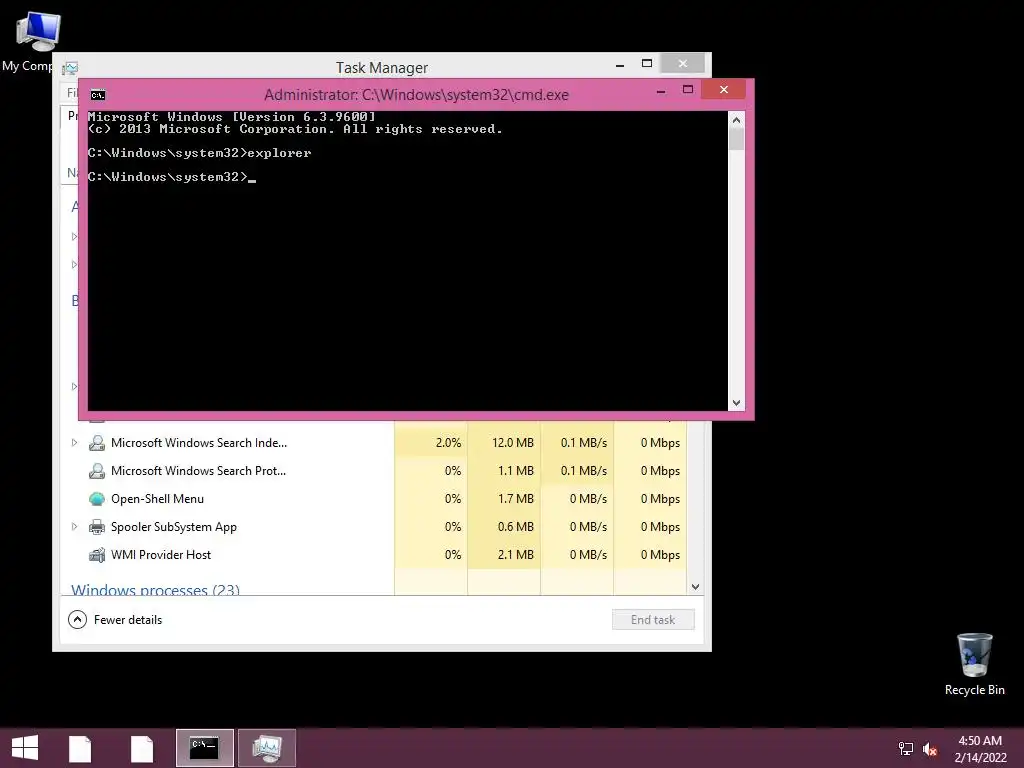Click the Microsoft Windows Search Protocol icon

coord(97,471)
